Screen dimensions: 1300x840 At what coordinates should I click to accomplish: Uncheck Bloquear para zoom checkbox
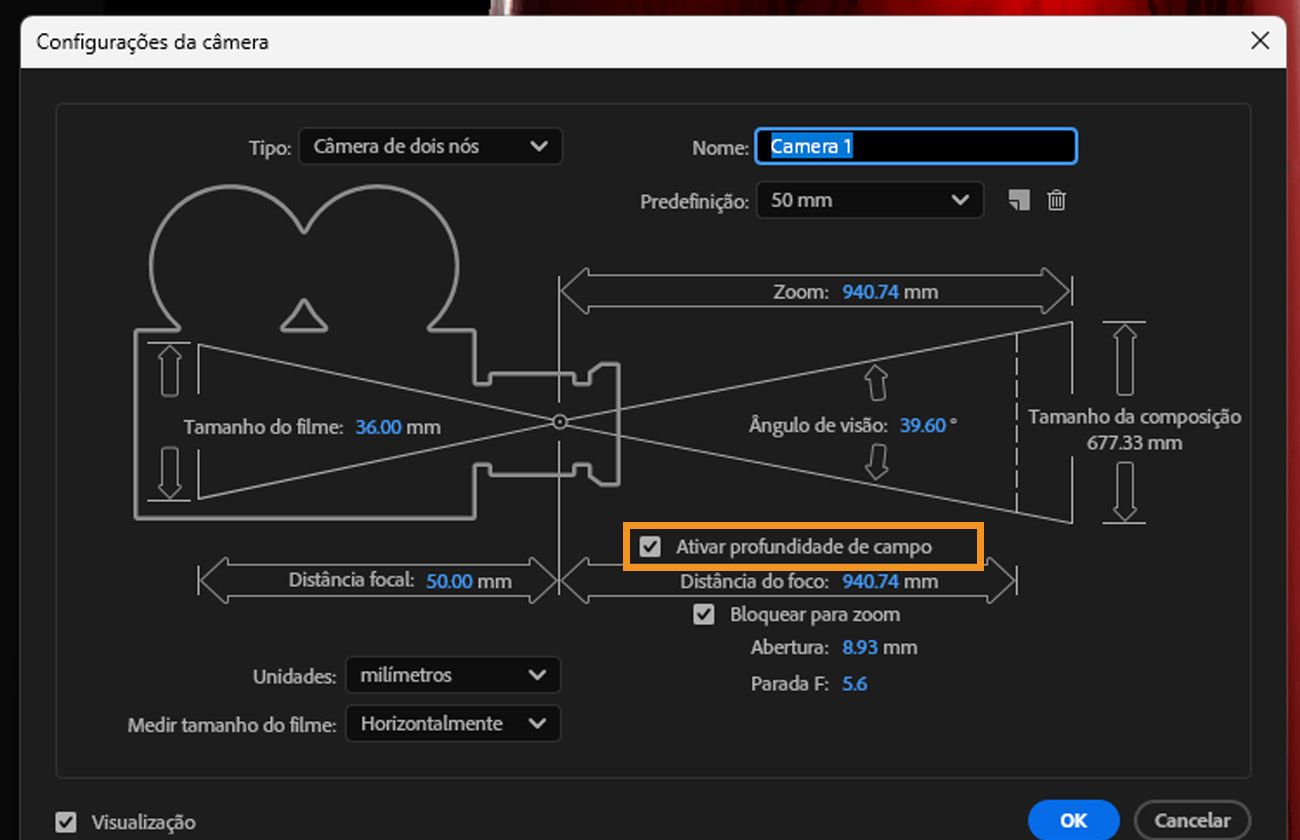704,614
